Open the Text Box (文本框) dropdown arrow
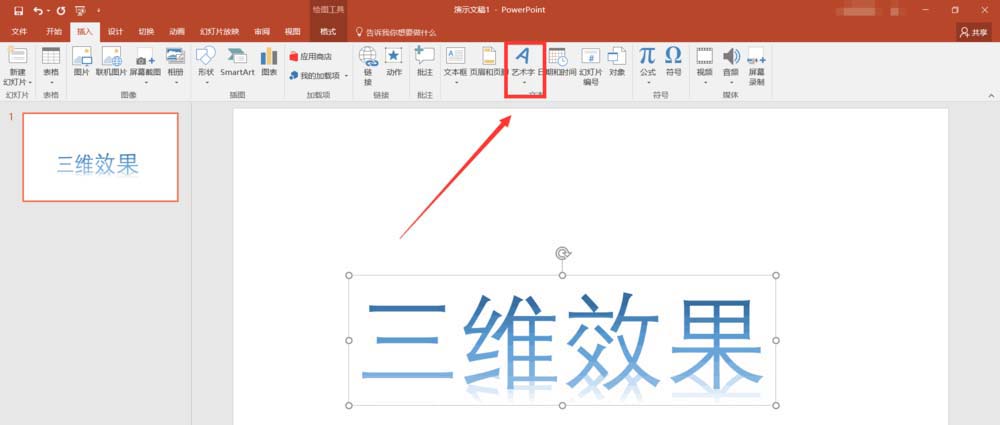Screen dimensions: 1000x425 tap(455, 82)
